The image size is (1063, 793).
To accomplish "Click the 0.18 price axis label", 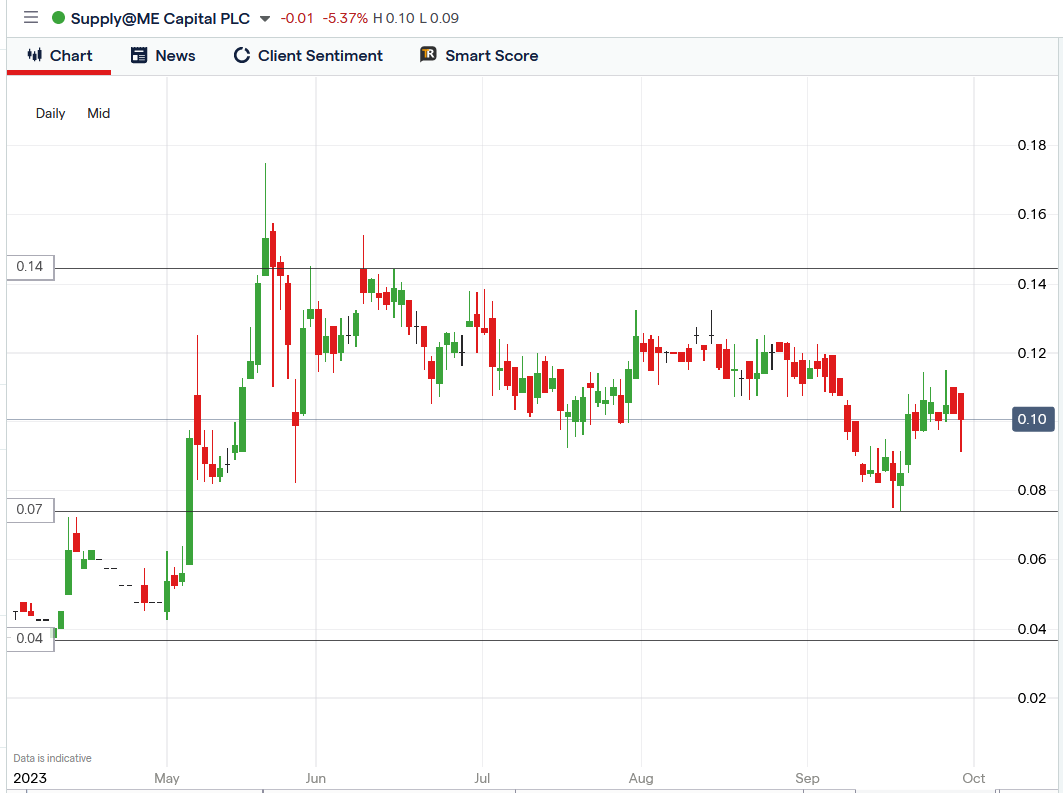I will [1031, 145].
